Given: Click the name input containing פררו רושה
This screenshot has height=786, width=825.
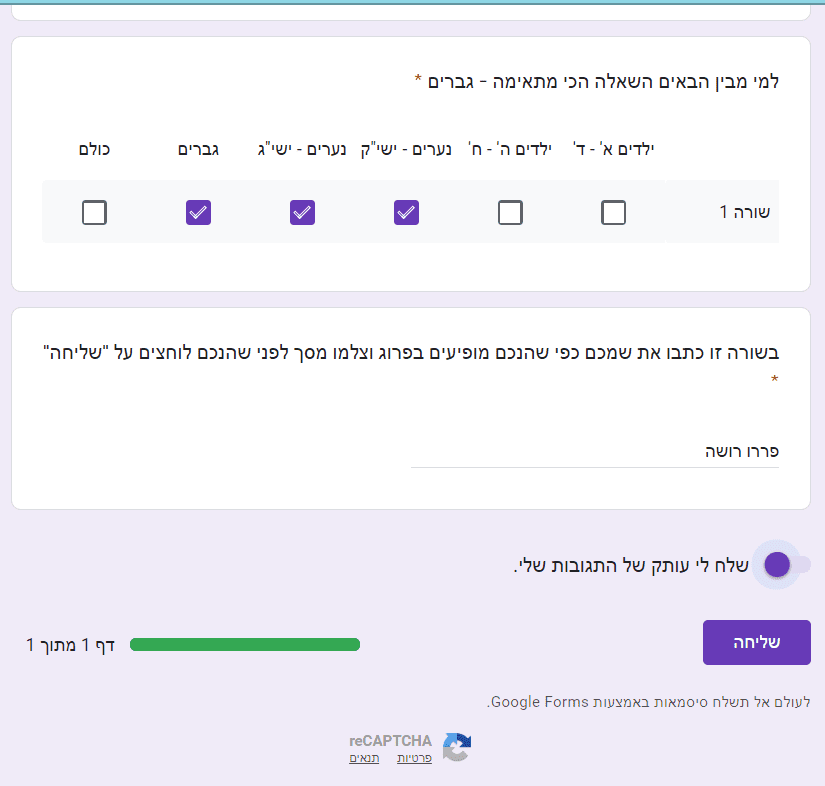Looking at the screenshot, I should (594, 451).
